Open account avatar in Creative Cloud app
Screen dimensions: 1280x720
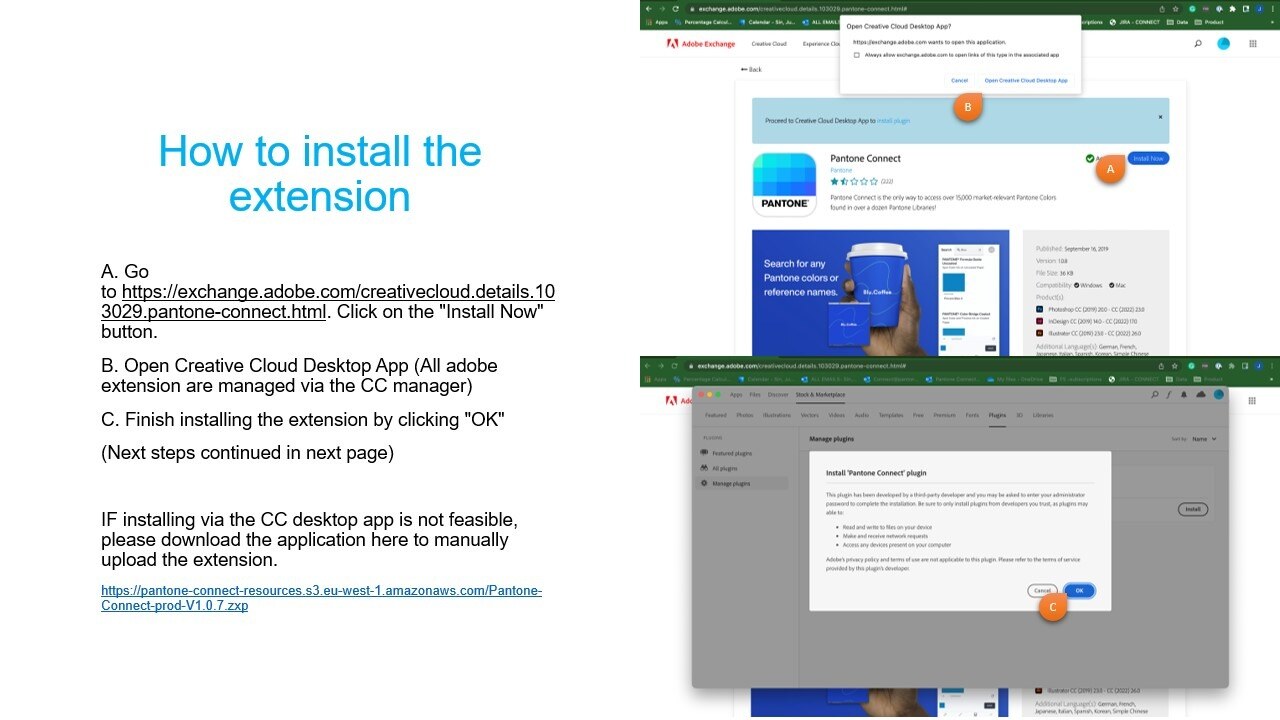coord(1219,395)
